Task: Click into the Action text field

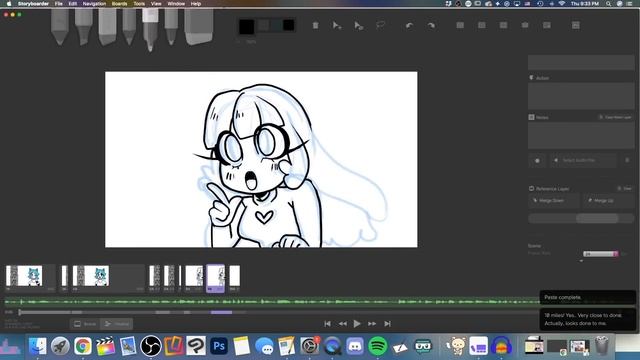Action: click(x=581, y=96)
